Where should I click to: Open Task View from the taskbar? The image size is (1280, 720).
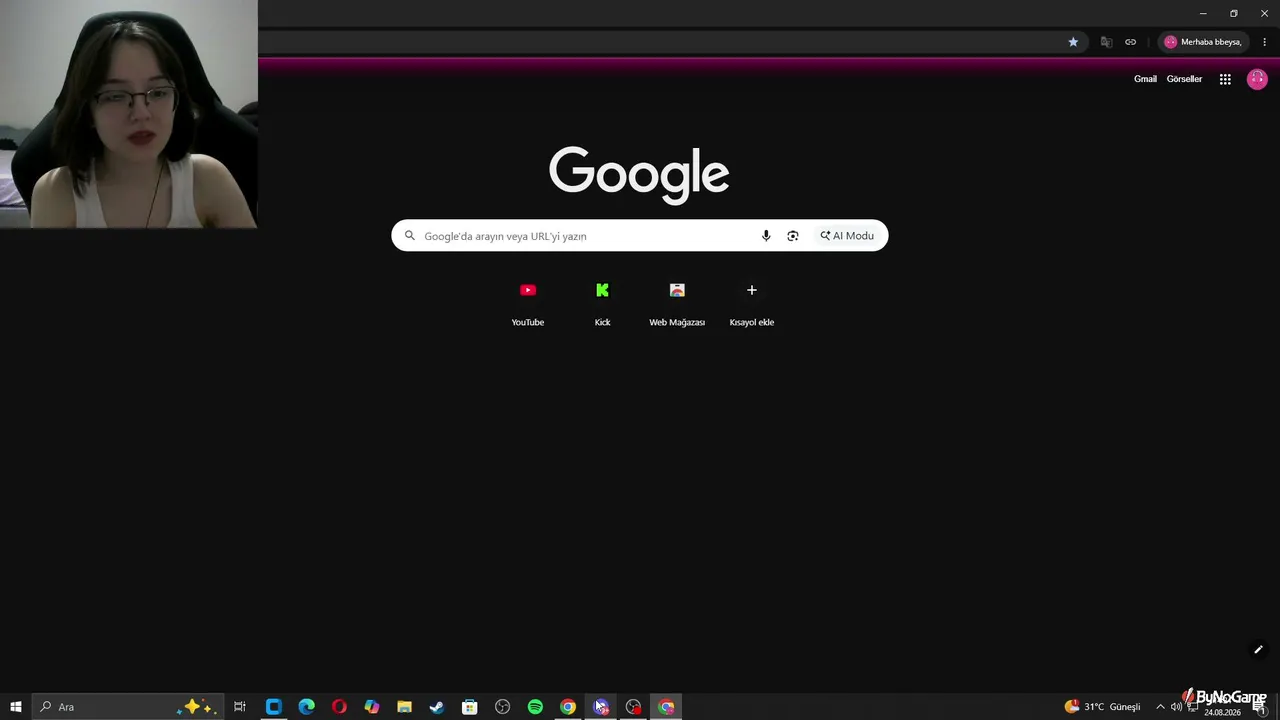coord(240,707)
